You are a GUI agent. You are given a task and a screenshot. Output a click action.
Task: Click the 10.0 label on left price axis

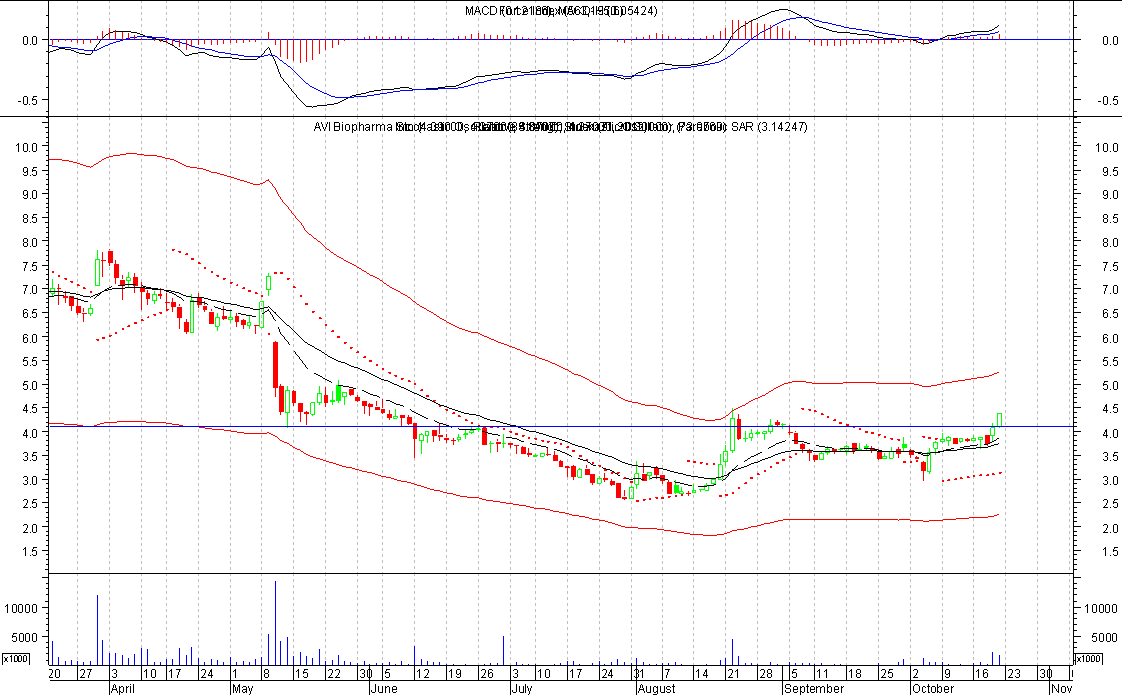click(x=25, y=147)
